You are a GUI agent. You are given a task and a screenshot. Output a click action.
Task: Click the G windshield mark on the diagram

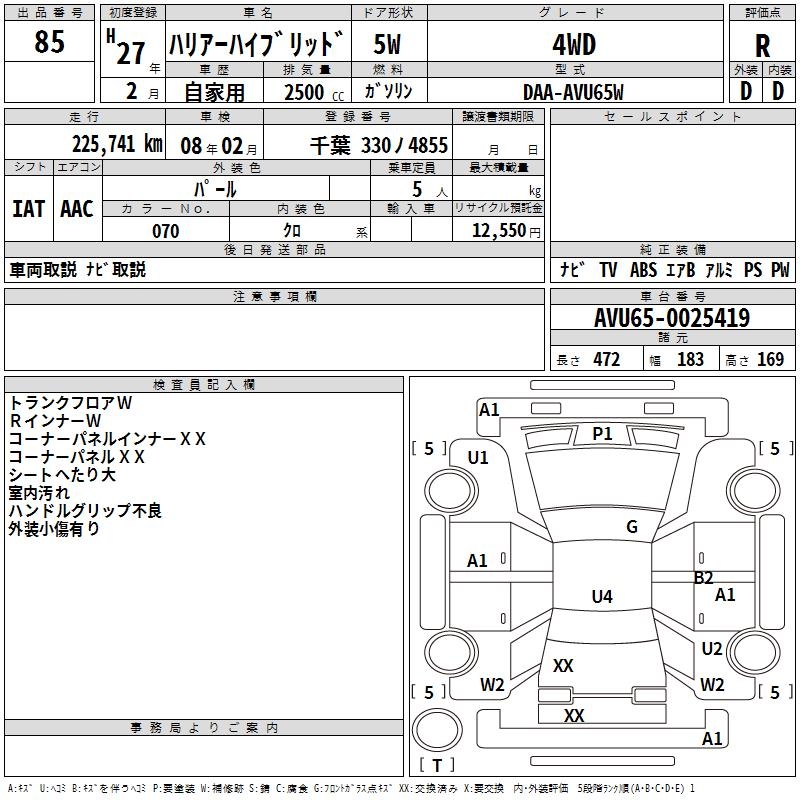pos(632,527)
